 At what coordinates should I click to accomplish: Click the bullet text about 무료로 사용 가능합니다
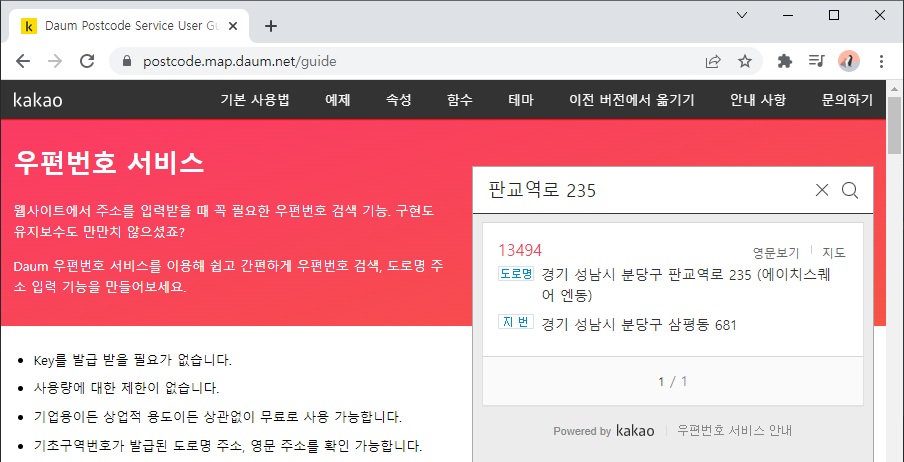point(218,416)
